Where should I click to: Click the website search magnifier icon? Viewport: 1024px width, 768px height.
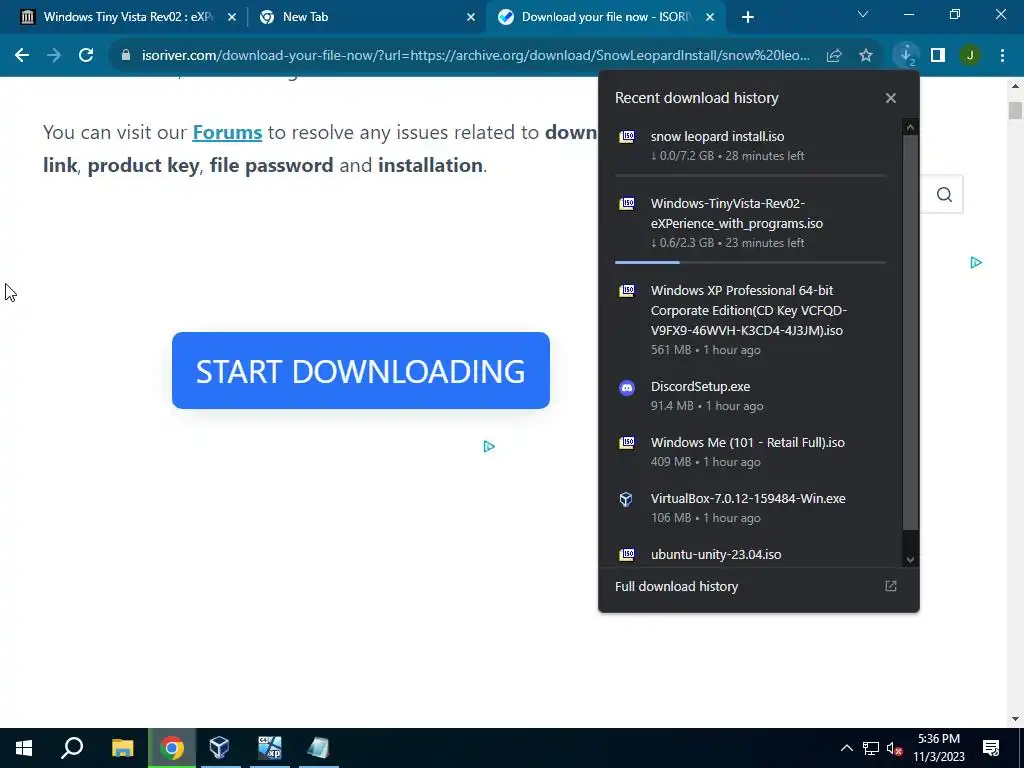(944, 195)
